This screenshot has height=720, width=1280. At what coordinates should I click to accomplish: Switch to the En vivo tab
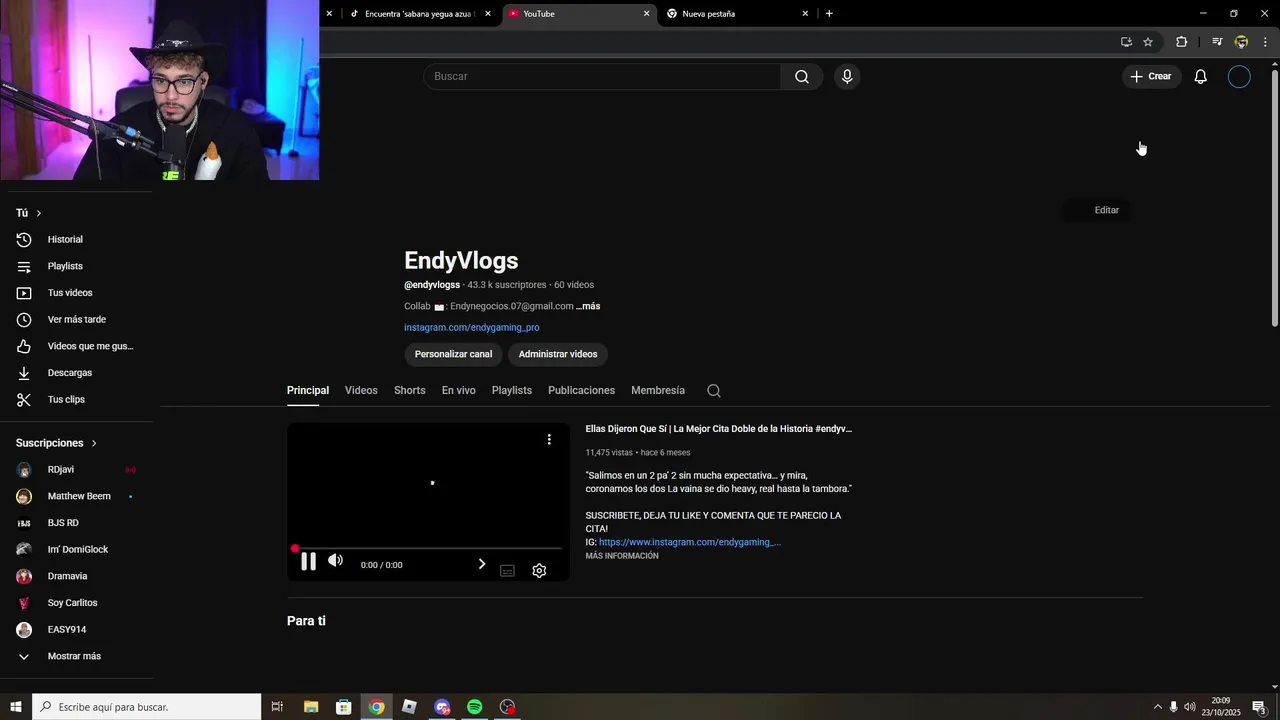coord(459,390)
